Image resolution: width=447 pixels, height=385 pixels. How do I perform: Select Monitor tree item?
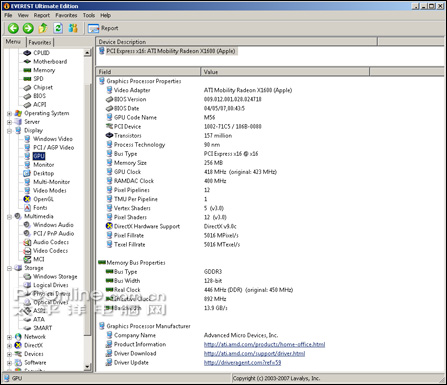(x=43, y=165)
